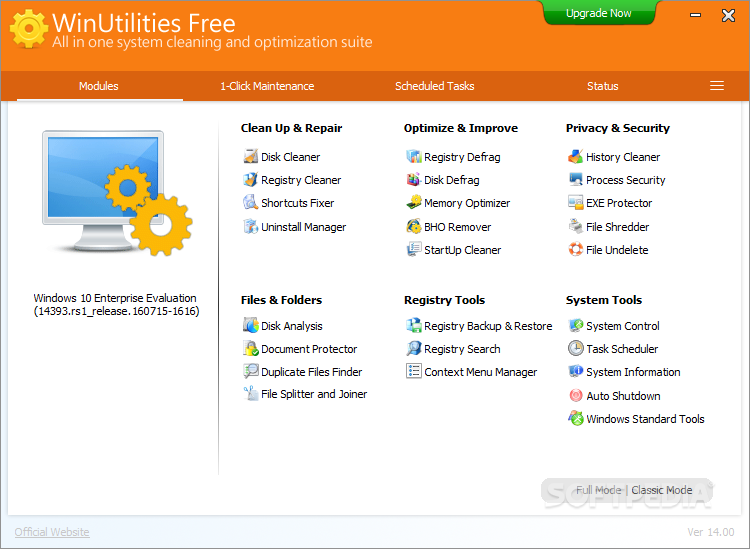Click the Memory Optimizer icon

(x=414, y=203)
